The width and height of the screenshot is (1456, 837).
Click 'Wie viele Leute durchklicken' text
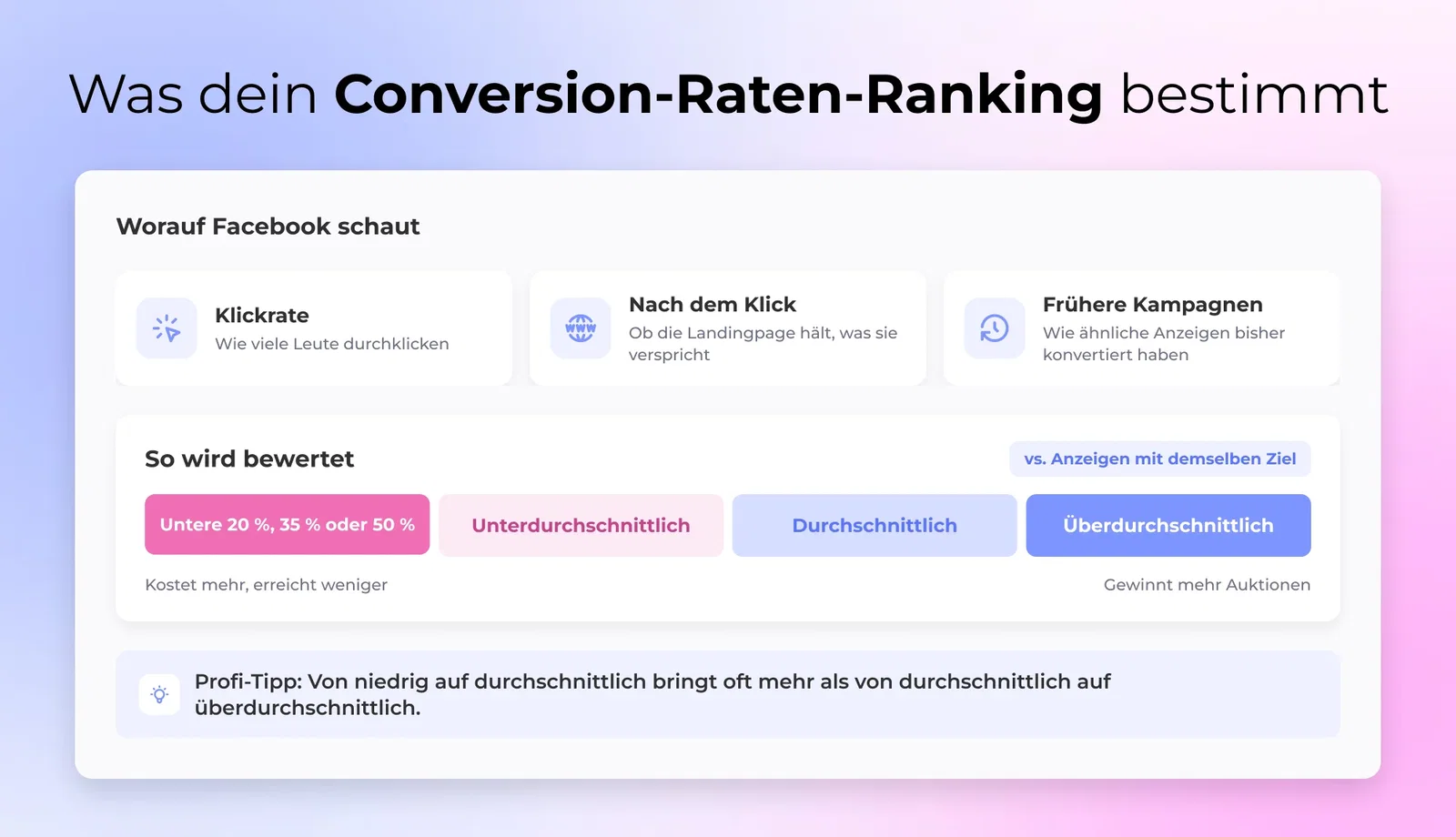tap(332, 344)
